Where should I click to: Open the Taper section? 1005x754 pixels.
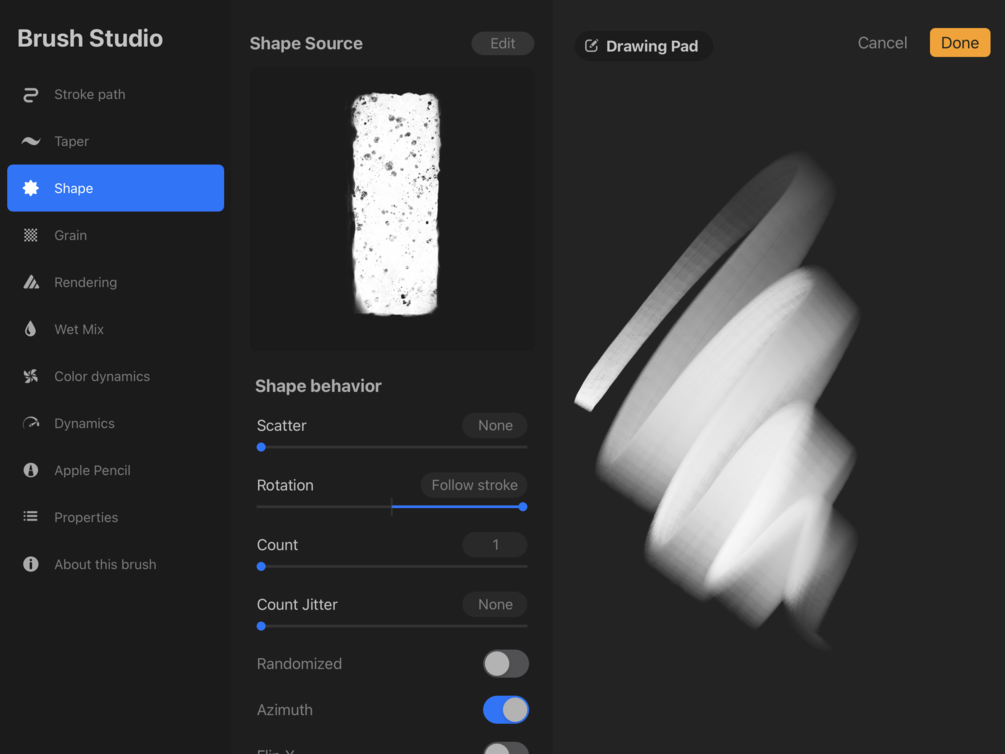pyautogui.click(x=115, y=141)
